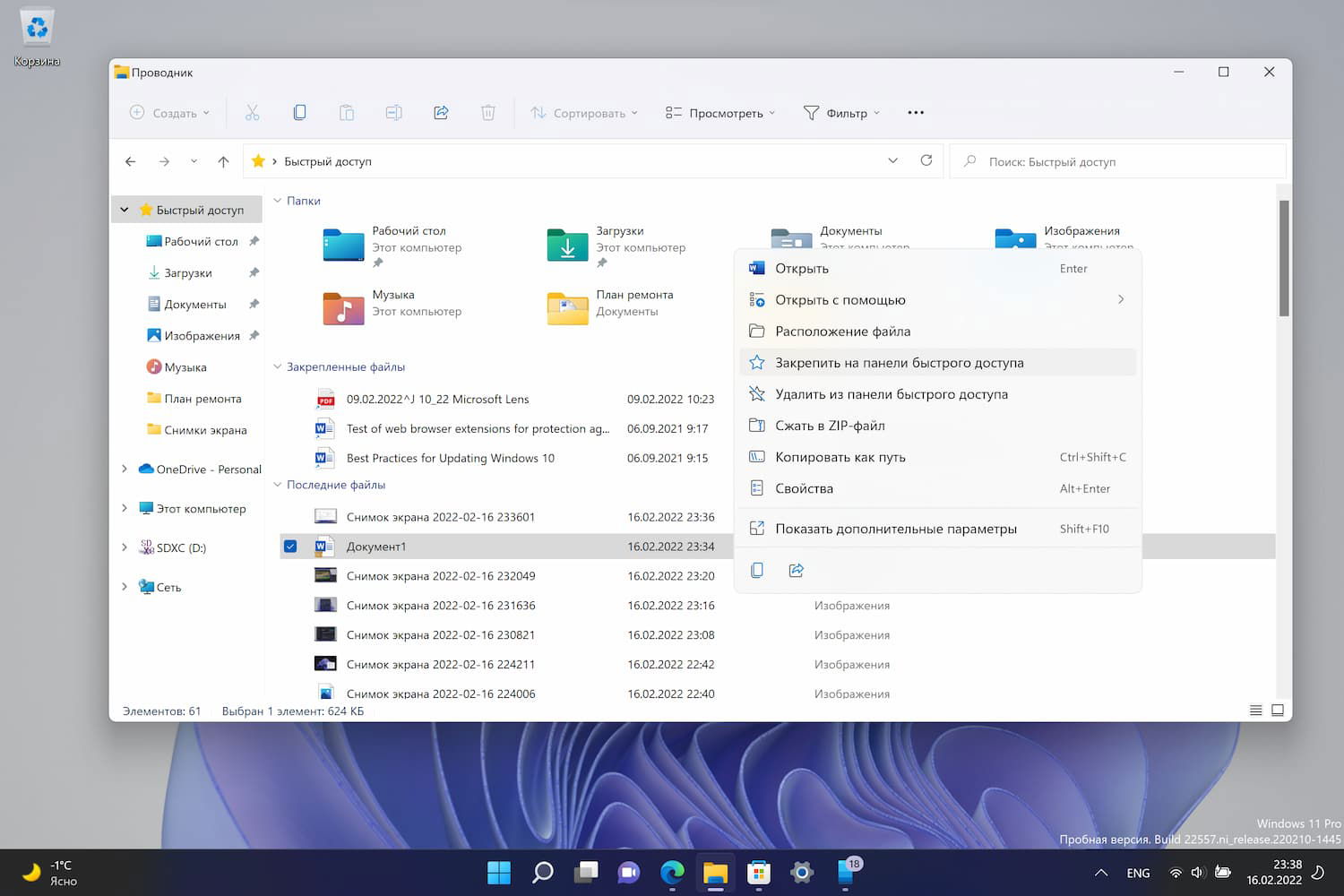Open the Просмотреть view dropdown

720,113
